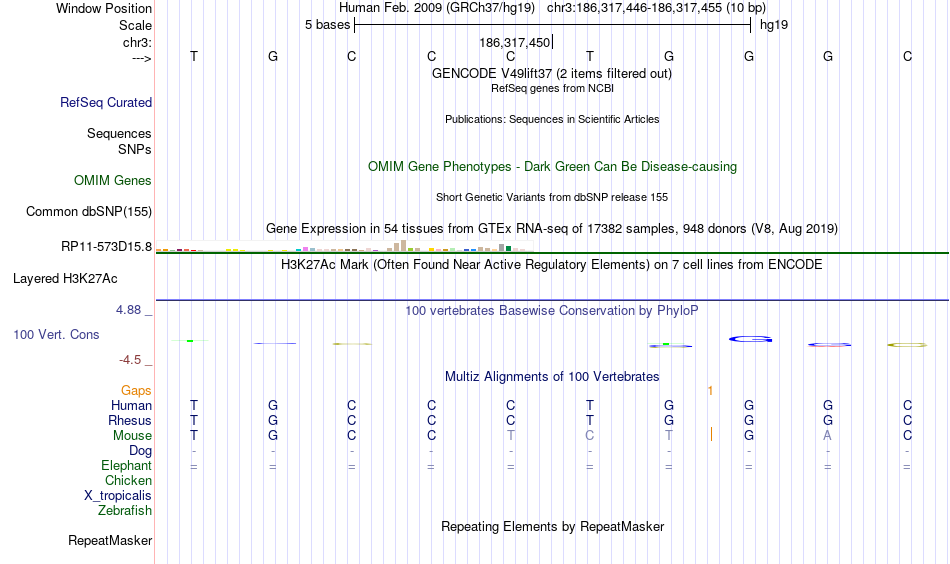950x564 pixels.
Task: Click the ---> sequence direction arrow
Action: [141, 58]
